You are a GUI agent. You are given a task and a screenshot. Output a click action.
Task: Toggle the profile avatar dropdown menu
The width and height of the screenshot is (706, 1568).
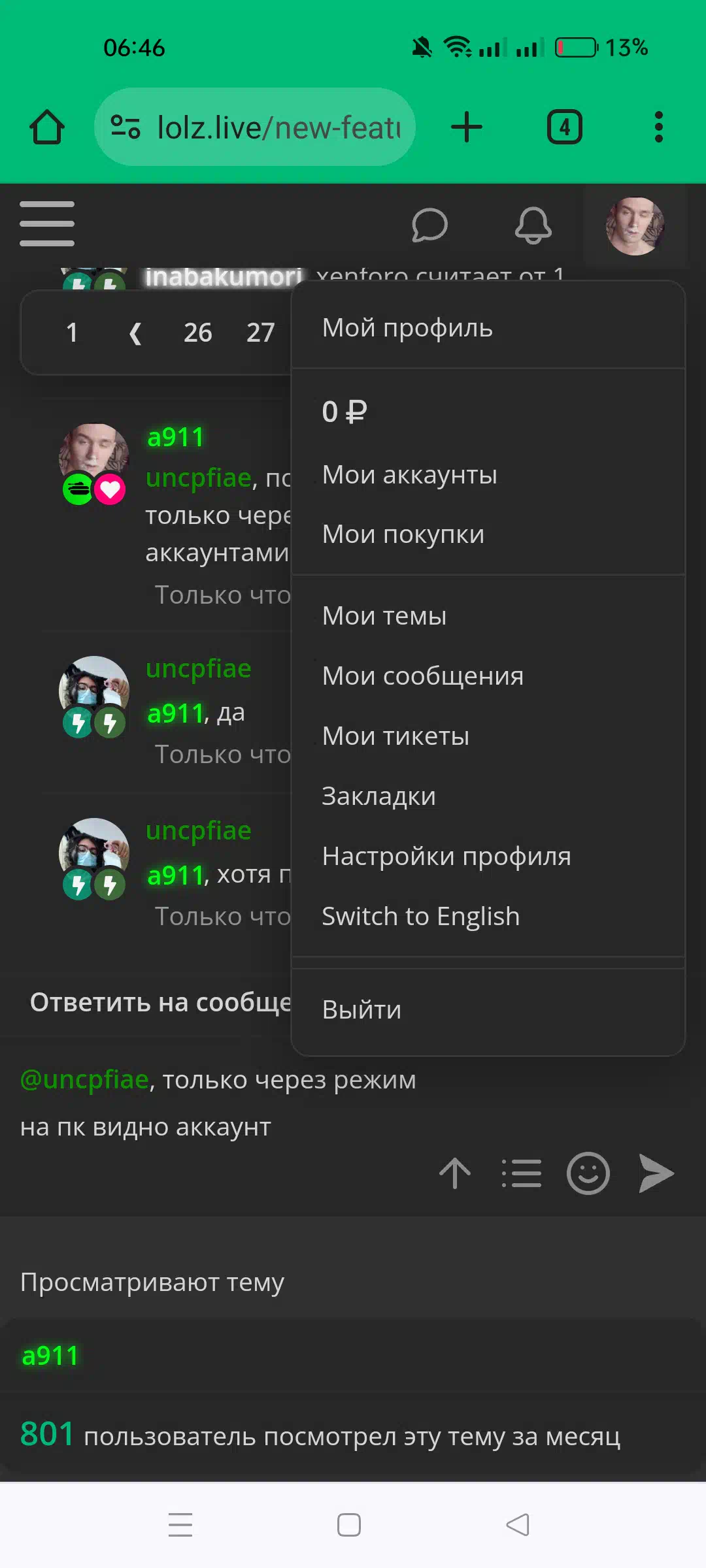635,226
